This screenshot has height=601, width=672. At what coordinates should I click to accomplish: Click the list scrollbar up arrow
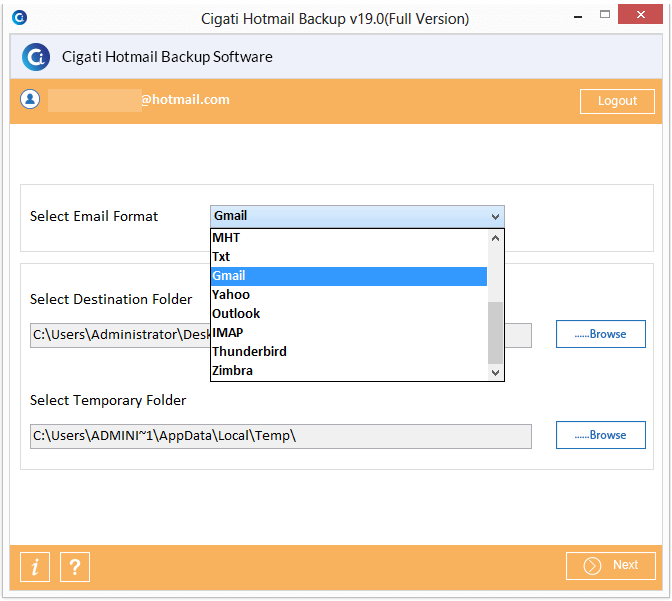pos(495,238)
